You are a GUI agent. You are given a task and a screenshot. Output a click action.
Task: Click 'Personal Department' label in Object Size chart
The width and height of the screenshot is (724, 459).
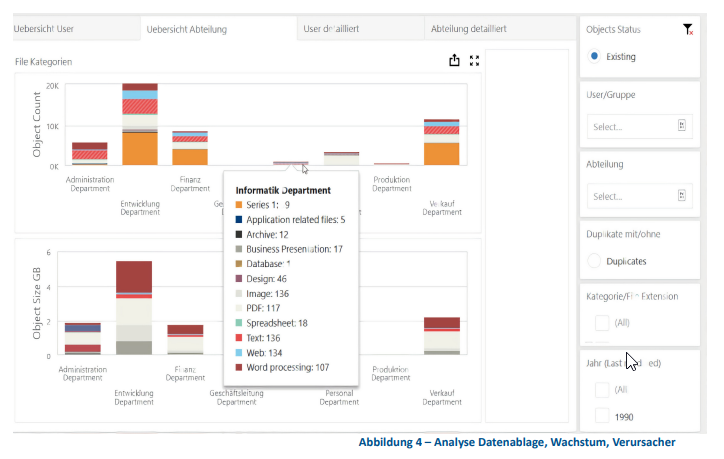point(339,398)
